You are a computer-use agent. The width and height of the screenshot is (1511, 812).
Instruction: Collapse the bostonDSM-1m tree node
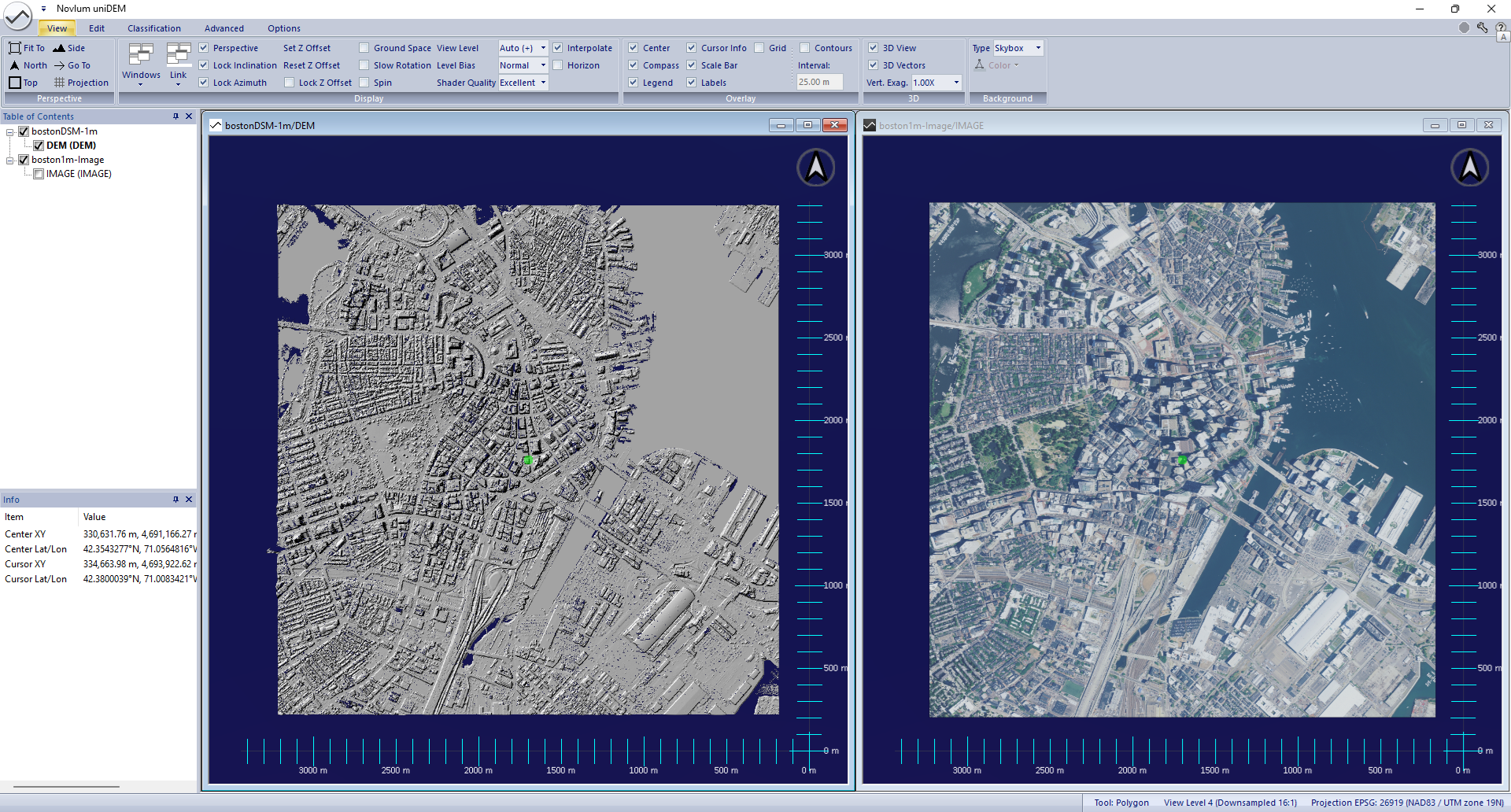click(x=10, y=131)
